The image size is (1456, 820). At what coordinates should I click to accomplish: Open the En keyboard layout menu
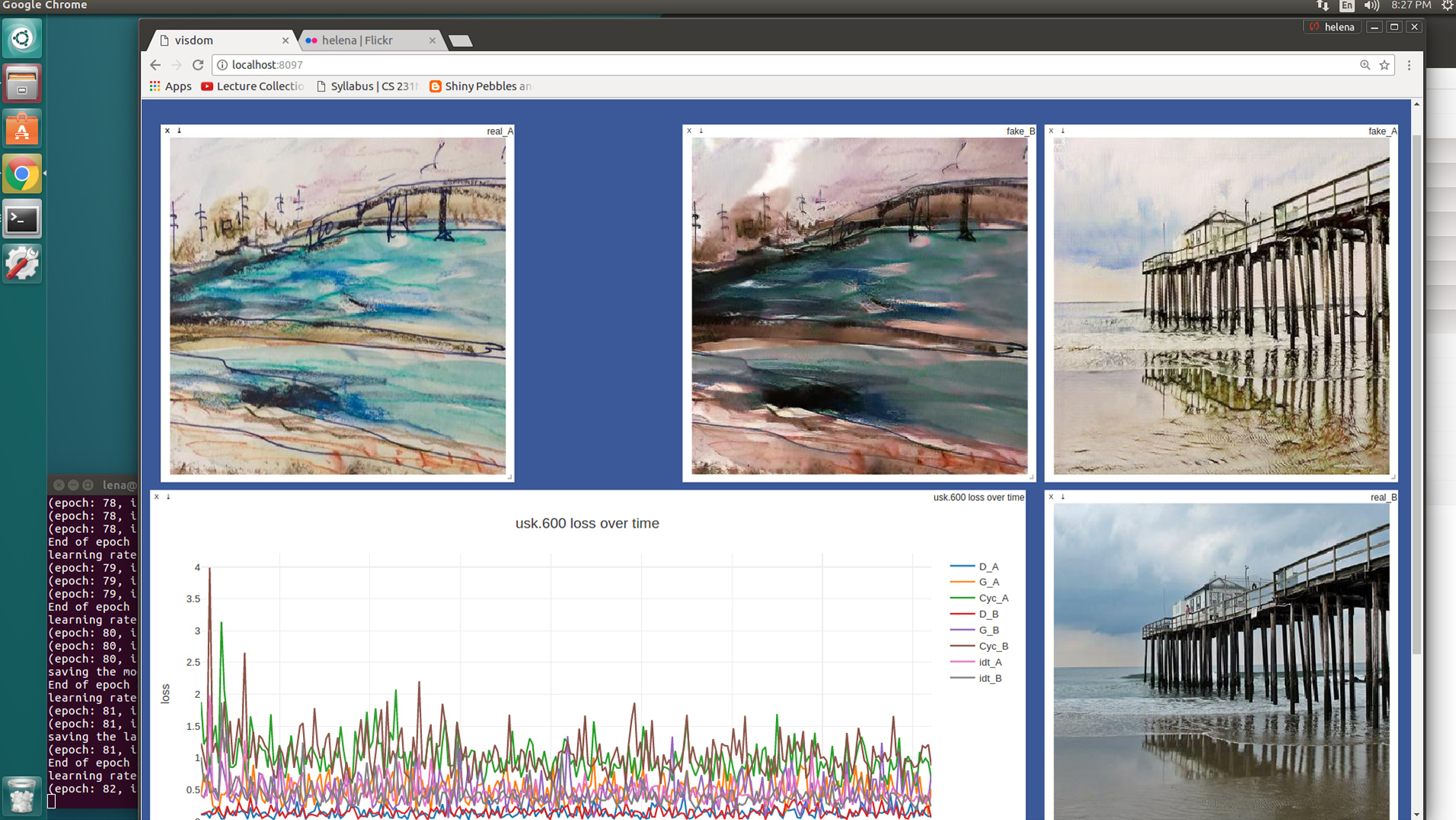pyautogui.click(x=1346, y=5)
